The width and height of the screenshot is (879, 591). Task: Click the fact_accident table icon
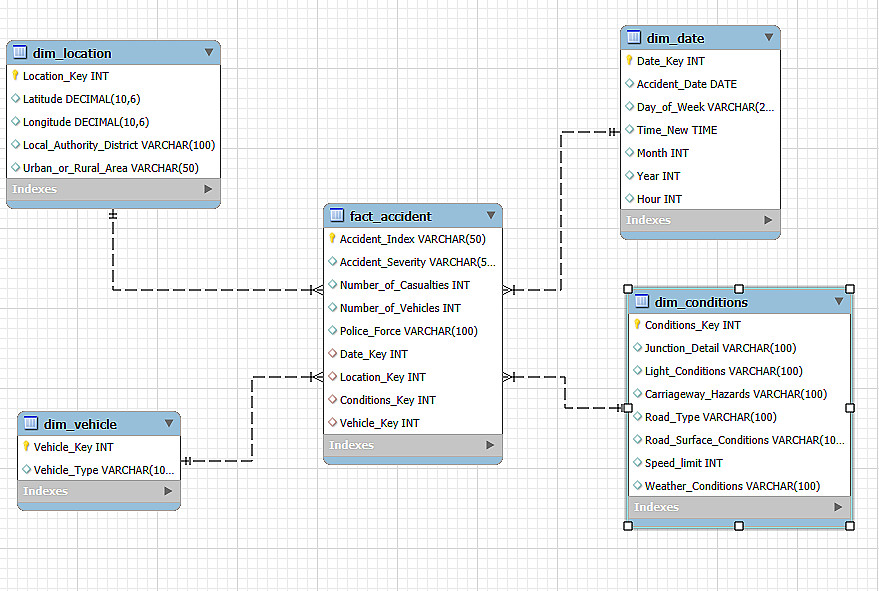(336, 215)
